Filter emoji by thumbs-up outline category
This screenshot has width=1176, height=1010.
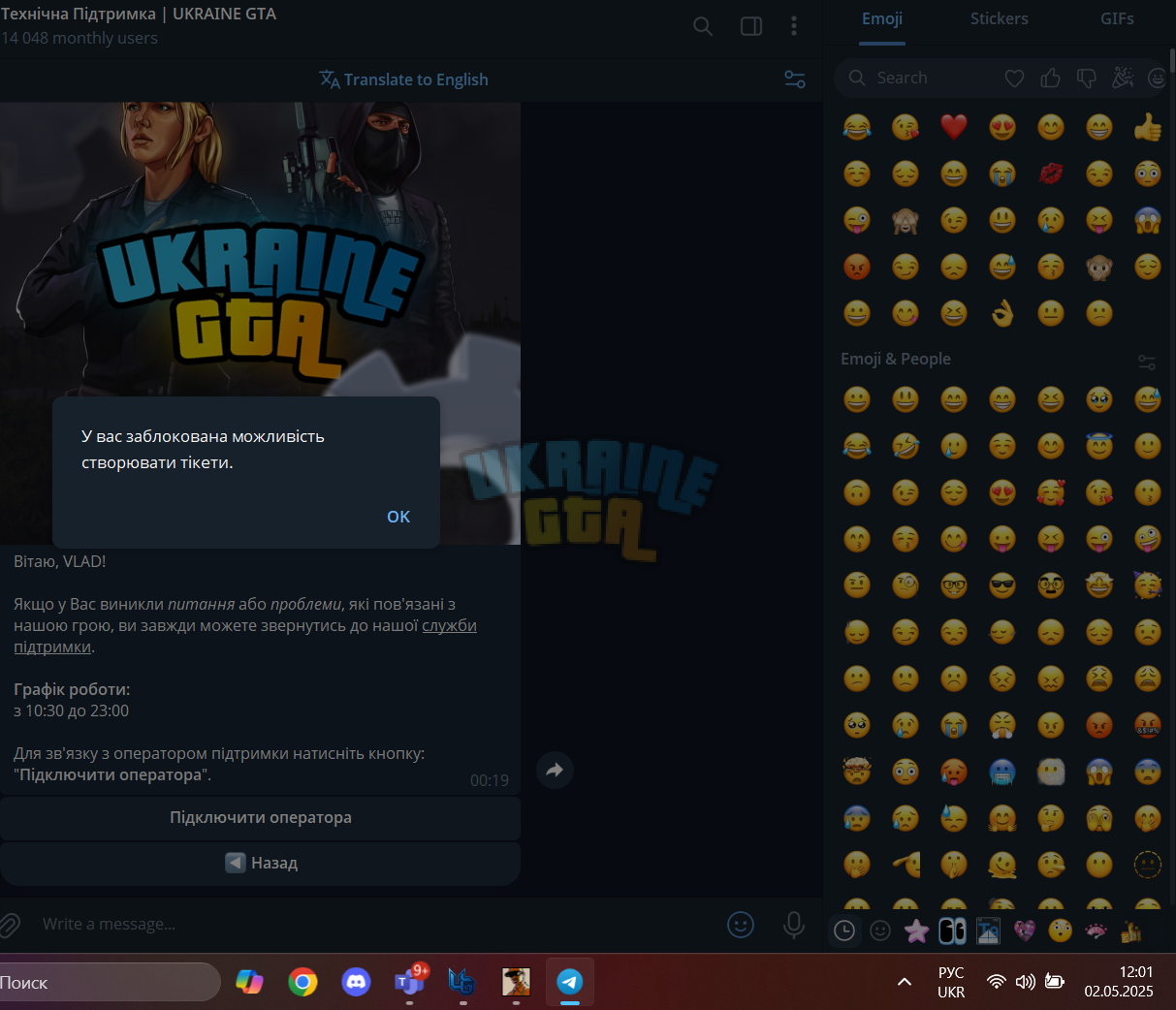pyautogui.click(x=1050, y=79)
